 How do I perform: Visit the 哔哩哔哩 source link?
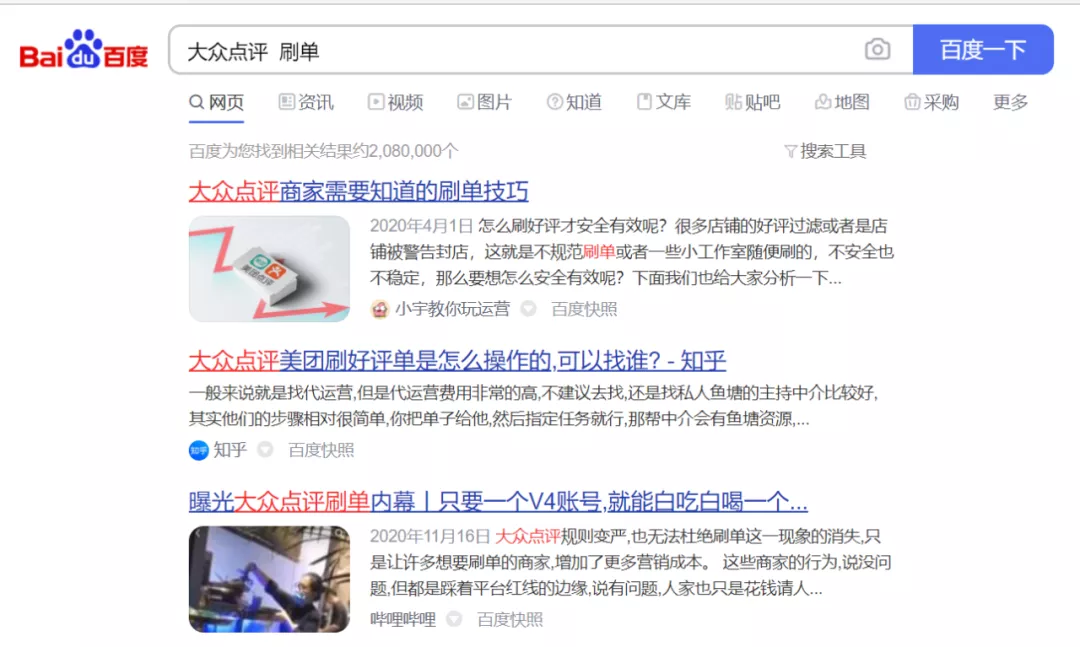(x=403, y=619)
